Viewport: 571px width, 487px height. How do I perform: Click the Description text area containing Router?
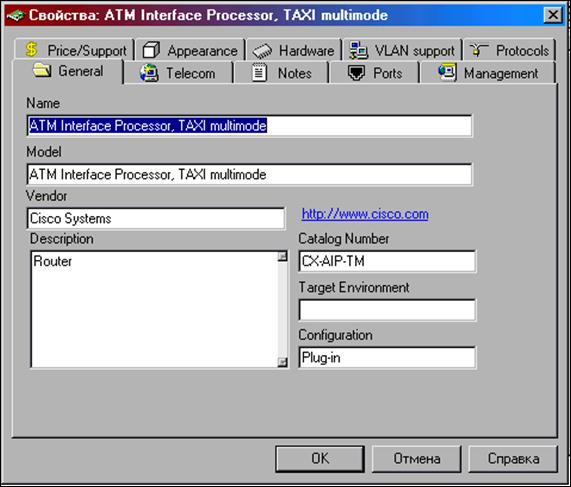click(x=154, y=309)
